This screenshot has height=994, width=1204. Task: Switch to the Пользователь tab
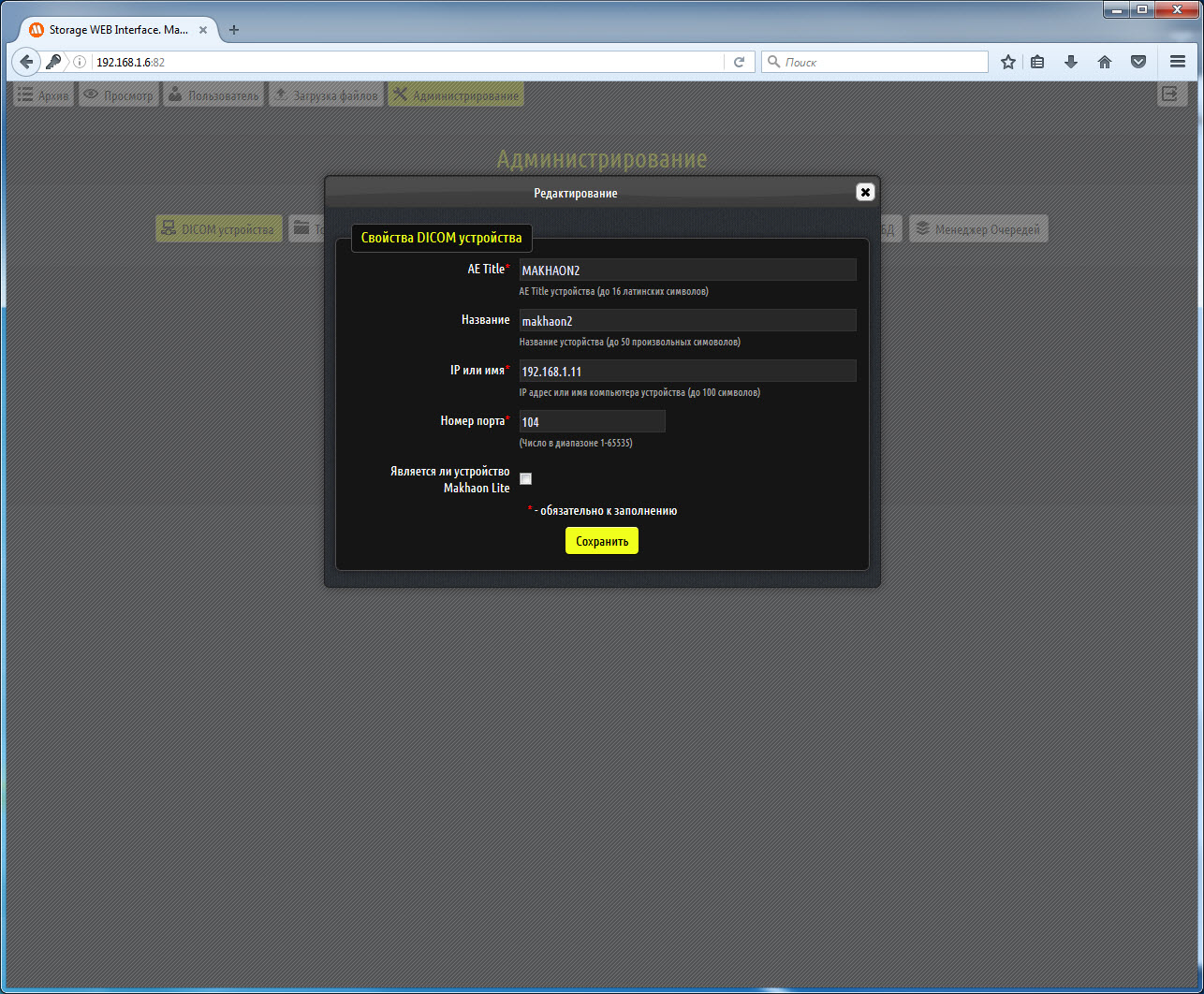pos(213,95)
